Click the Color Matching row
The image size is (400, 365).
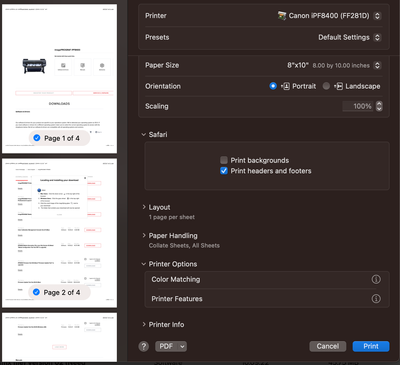[x=267, y=279]
